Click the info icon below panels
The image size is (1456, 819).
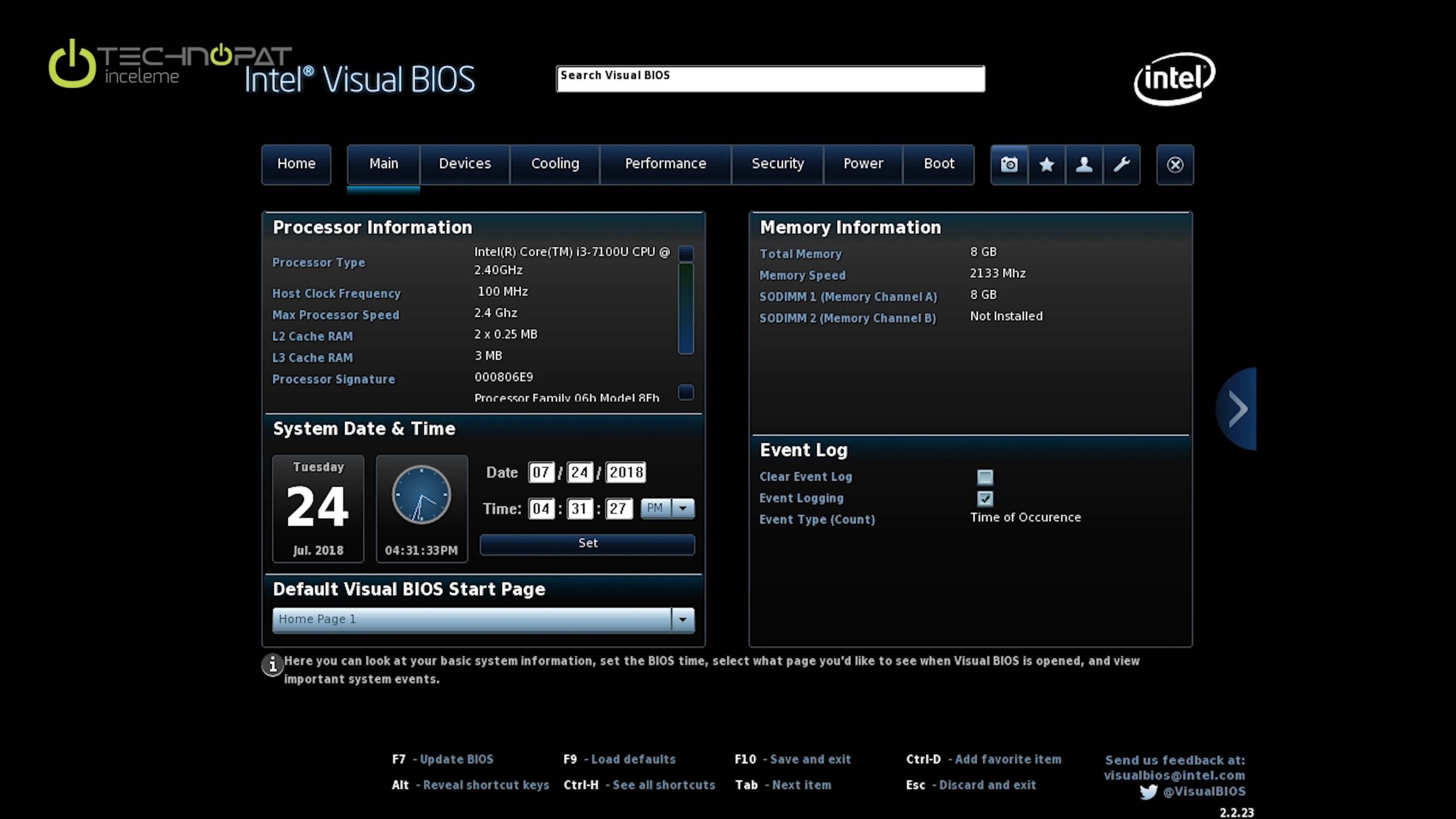[x=272, y=664]
